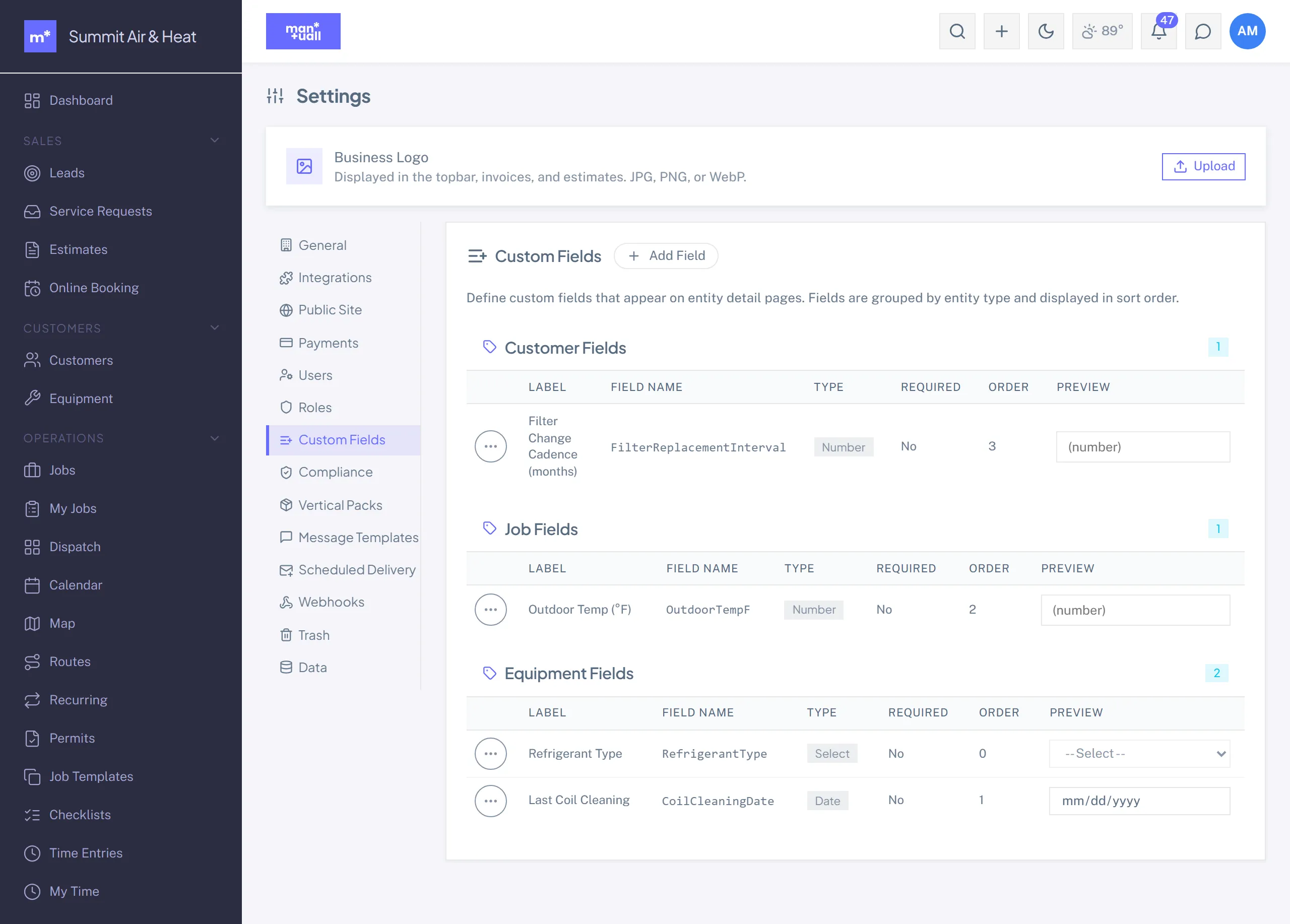Upload a business logo

1203,167
